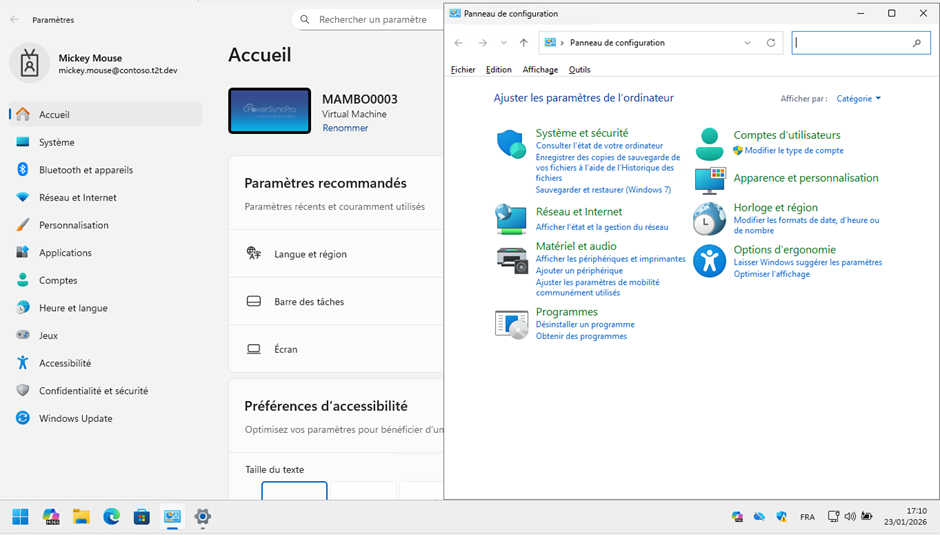Open Bluetooth et appareils in Settings
This screenshot has width=940, height=535.
coord(106,170)
